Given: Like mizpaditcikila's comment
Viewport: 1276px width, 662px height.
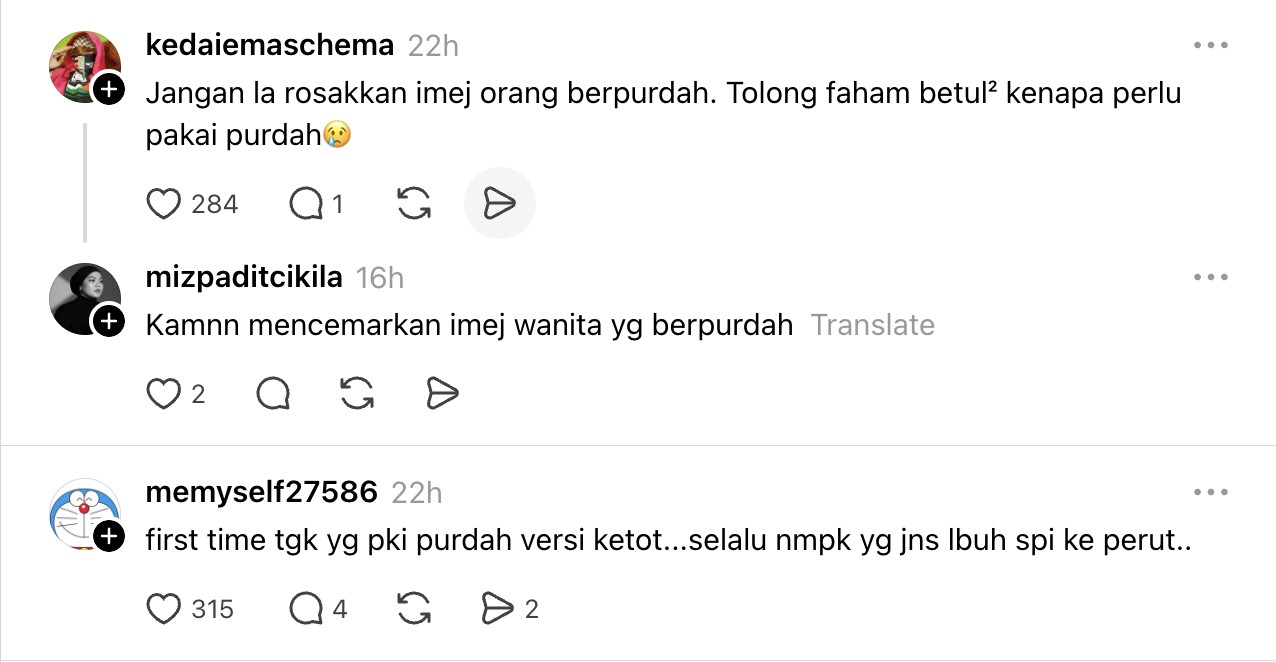Looking at the screenshot, I should [x=163, y=394].
